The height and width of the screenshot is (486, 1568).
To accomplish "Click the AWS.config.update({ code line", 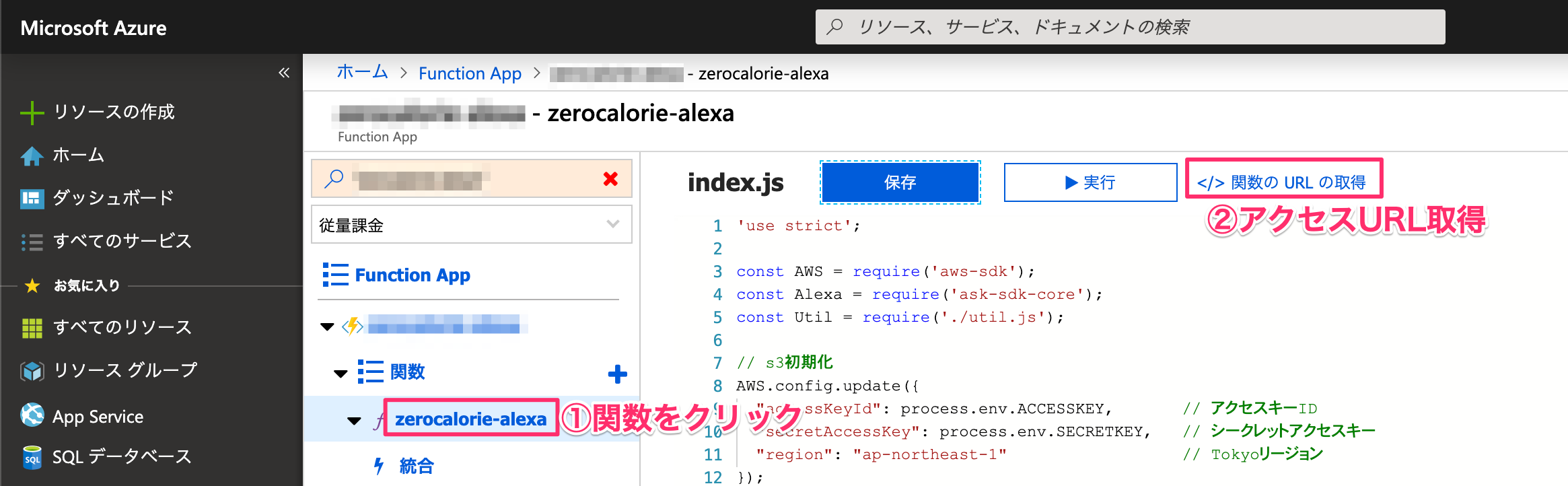I will [x=827, y=386].
